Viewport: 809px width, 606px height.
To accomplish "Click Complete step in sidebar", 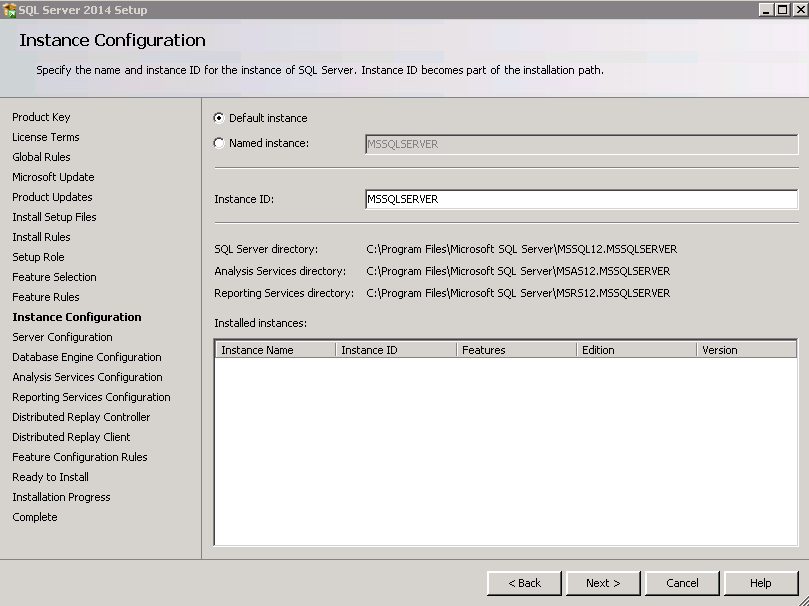I will (x=35, y=517).
